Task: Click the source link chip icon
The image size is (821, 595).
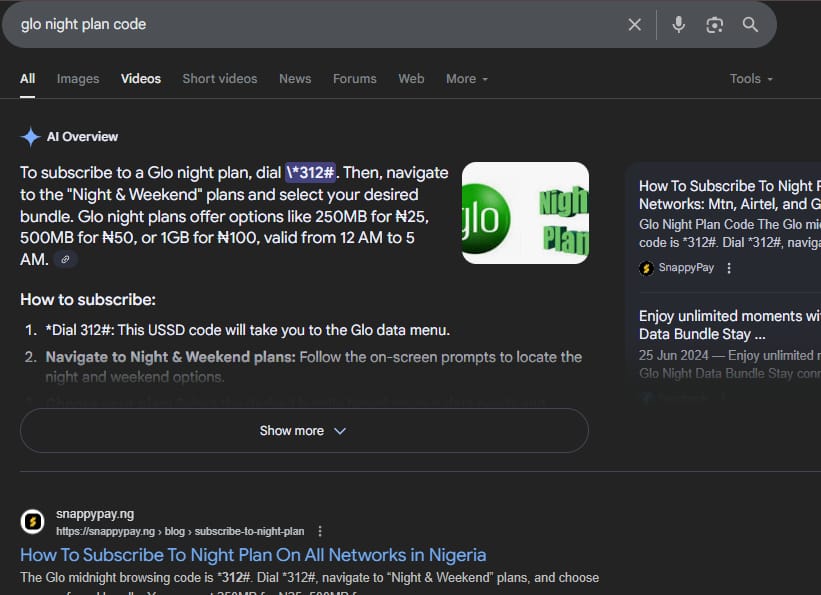Action: click(66, 259)
